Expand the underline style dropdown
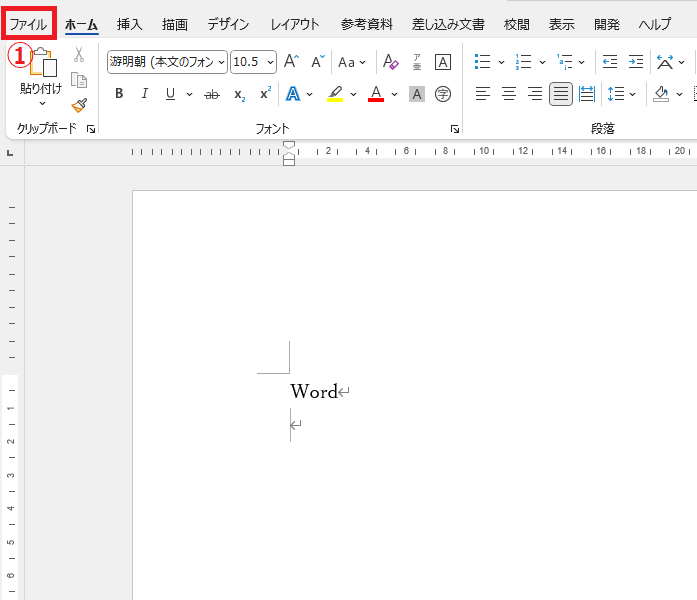The height and width of the screenshot is (600, 697). (189, 94)
